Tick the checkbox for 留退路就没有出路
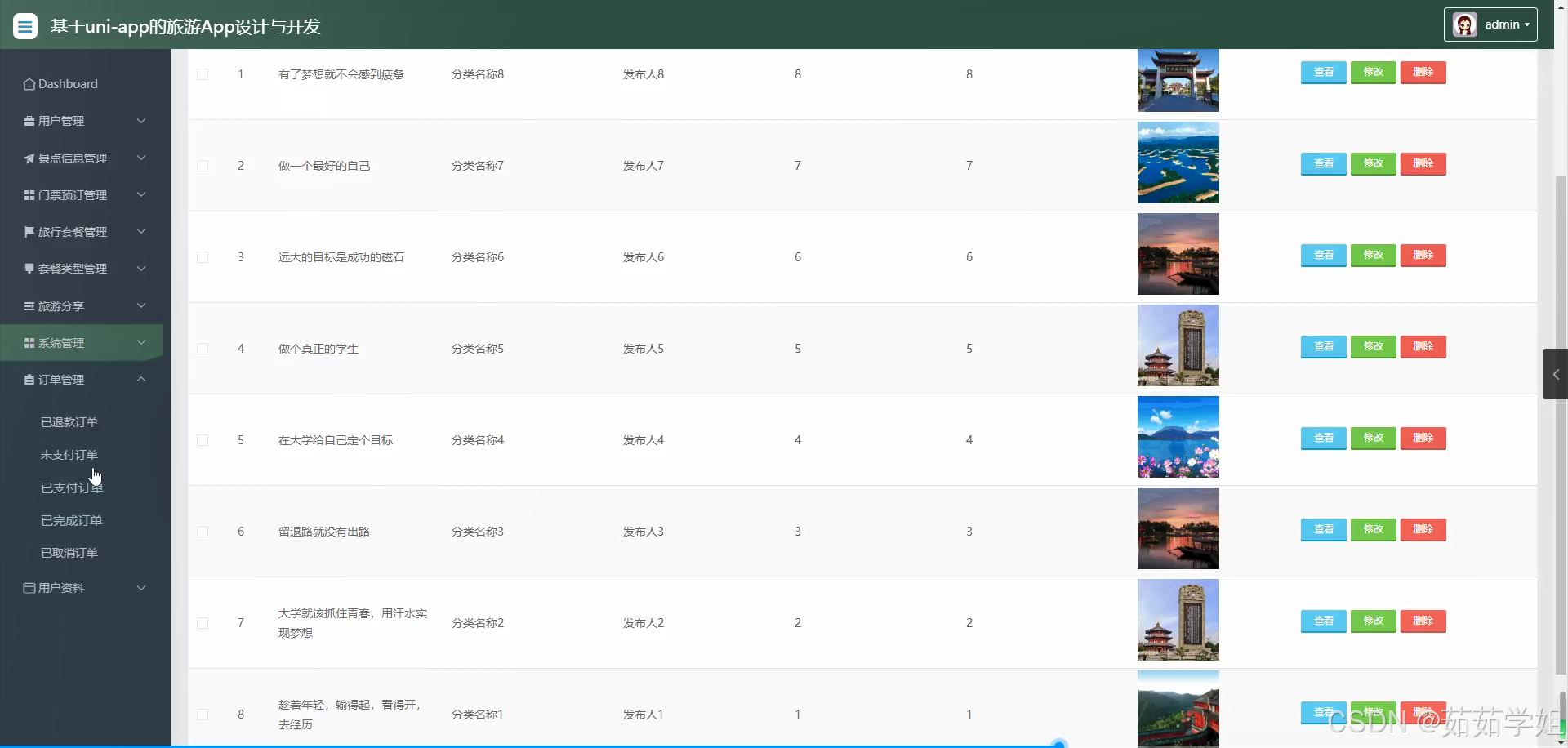The image size is (1568, 748). (x=203, y=531)
